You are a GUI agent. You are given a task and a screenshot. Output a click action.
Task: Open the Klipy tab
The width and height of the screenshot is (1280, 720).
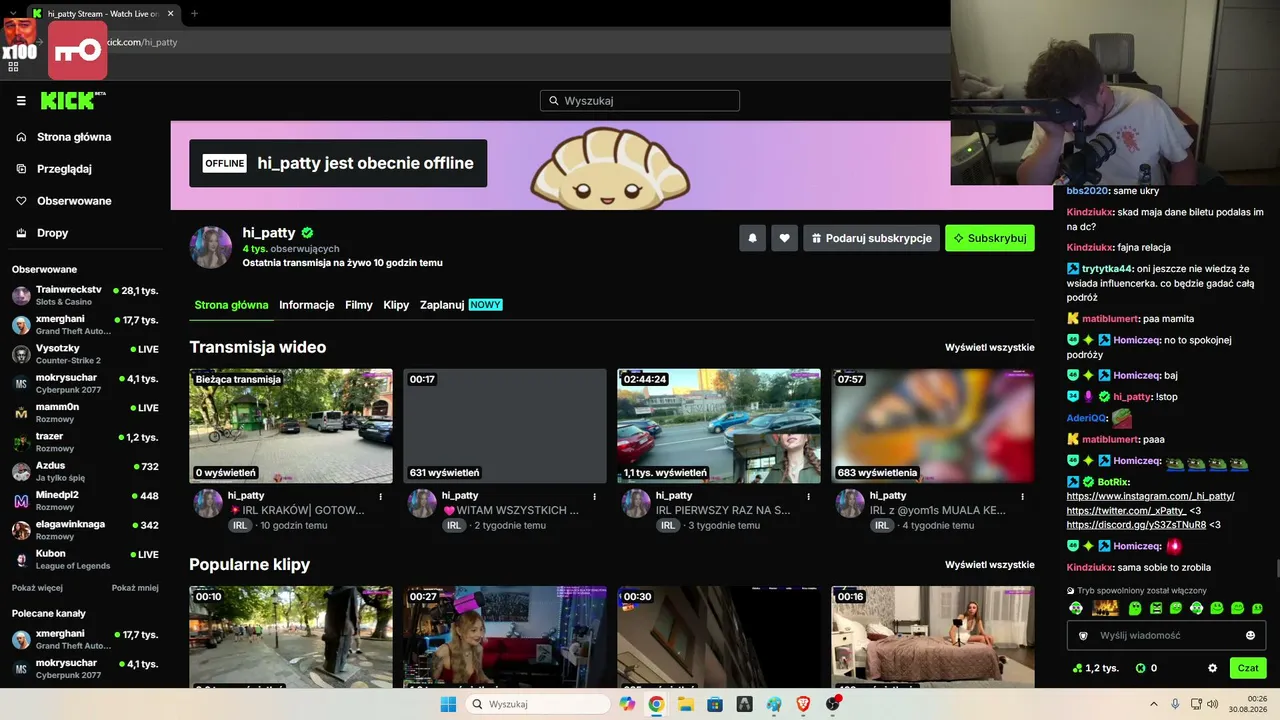(396, 305)
